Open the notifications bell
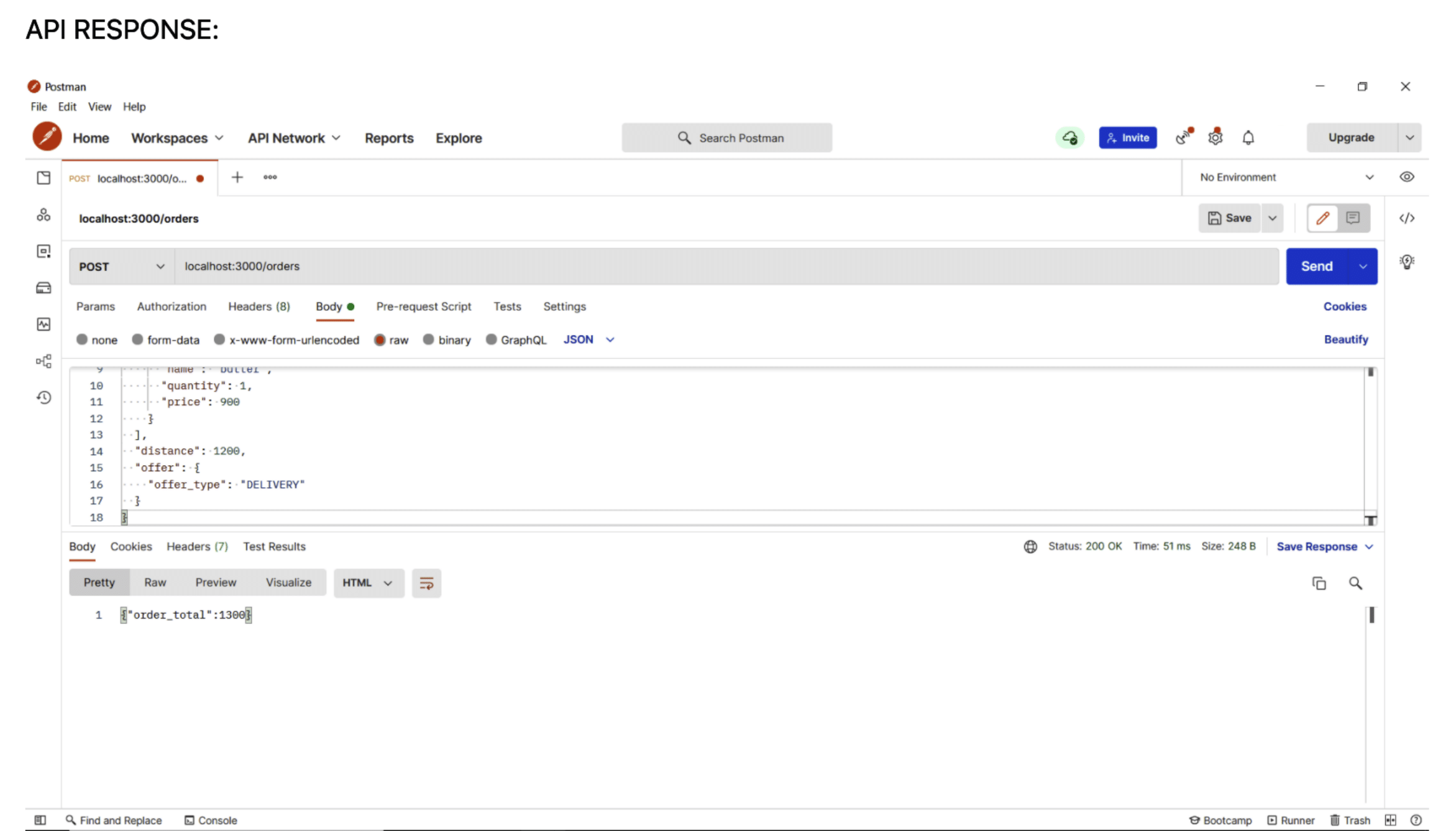Image resolution: width=1456 pixels, height=831 pixels. [1248, 137]
